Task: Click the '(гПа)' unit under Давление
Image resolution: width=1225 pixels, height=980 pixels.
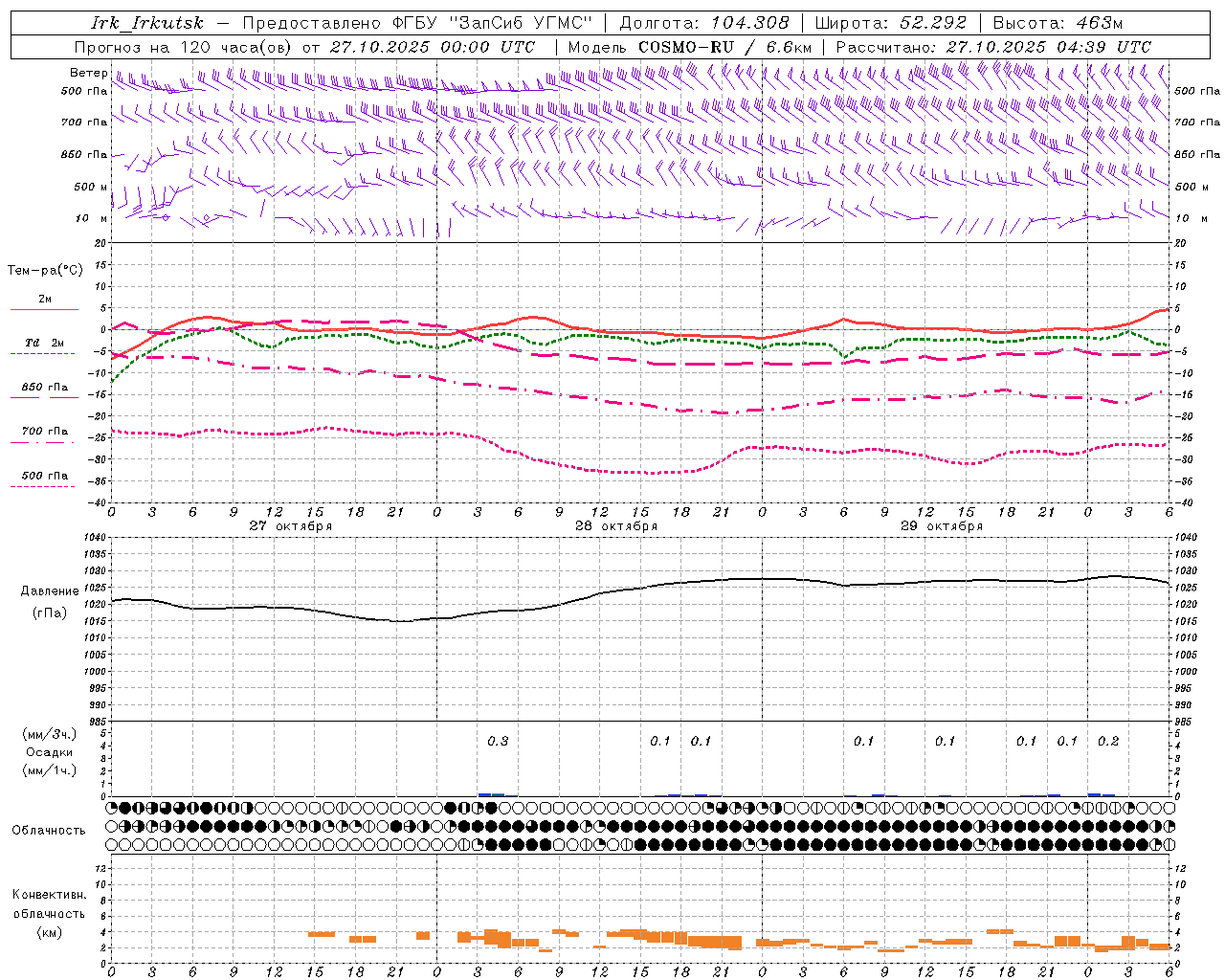Action: tap(50, 613)
